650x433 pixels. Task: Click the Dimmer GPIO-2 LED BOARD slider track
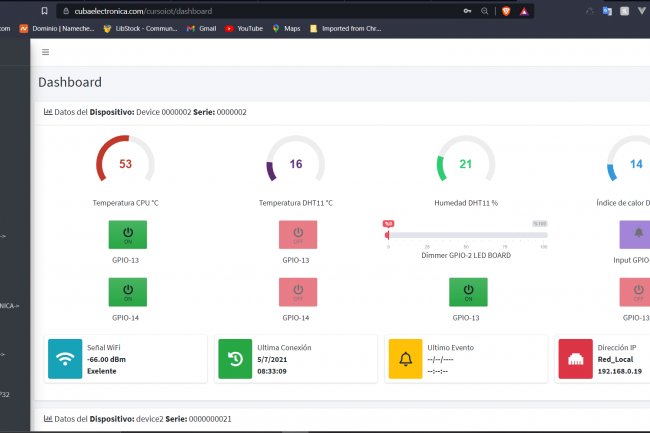(x=465, y=236)
